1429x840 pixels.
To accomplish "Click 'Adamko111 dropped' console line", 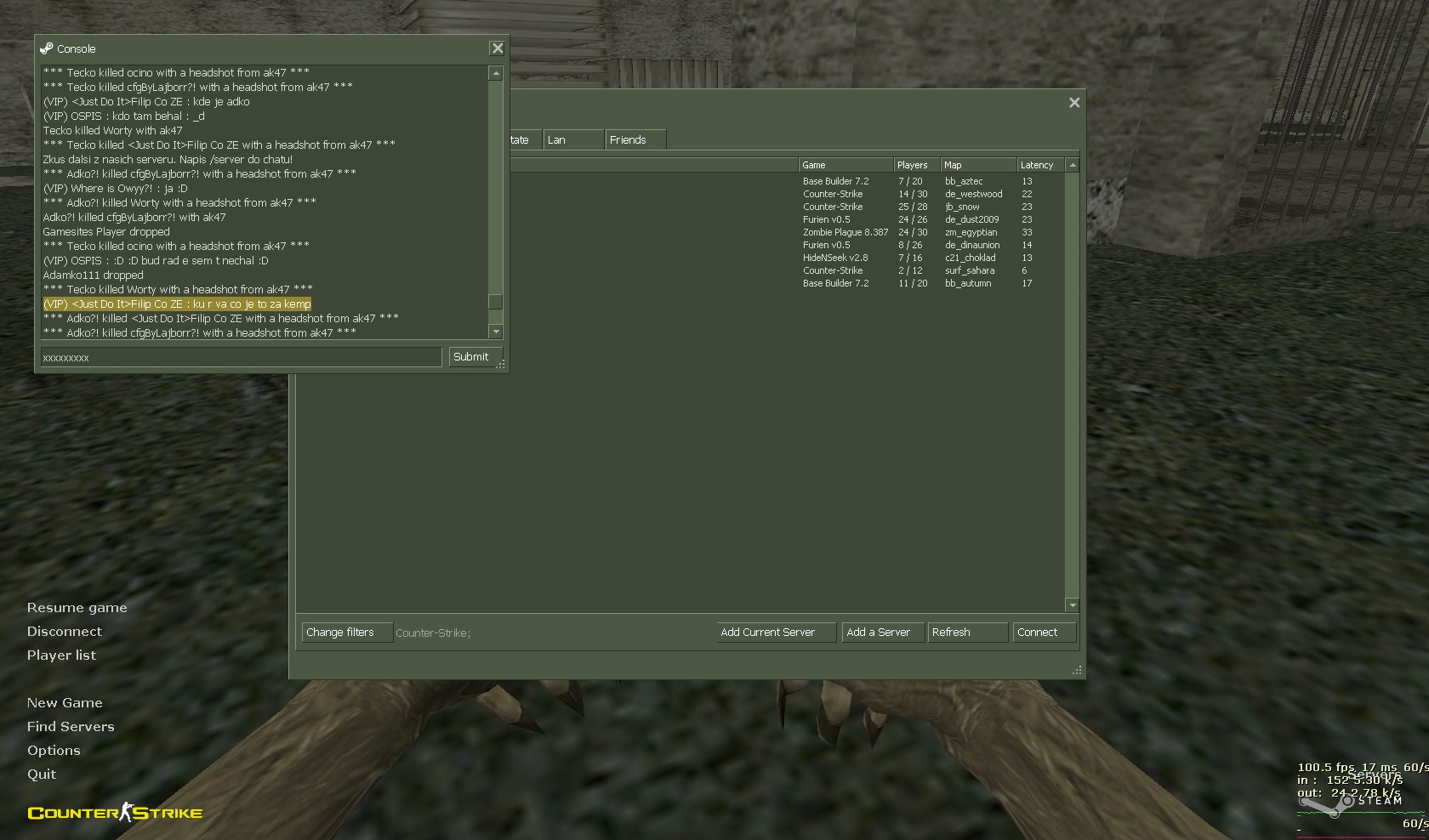I will [x=93, y=275].
